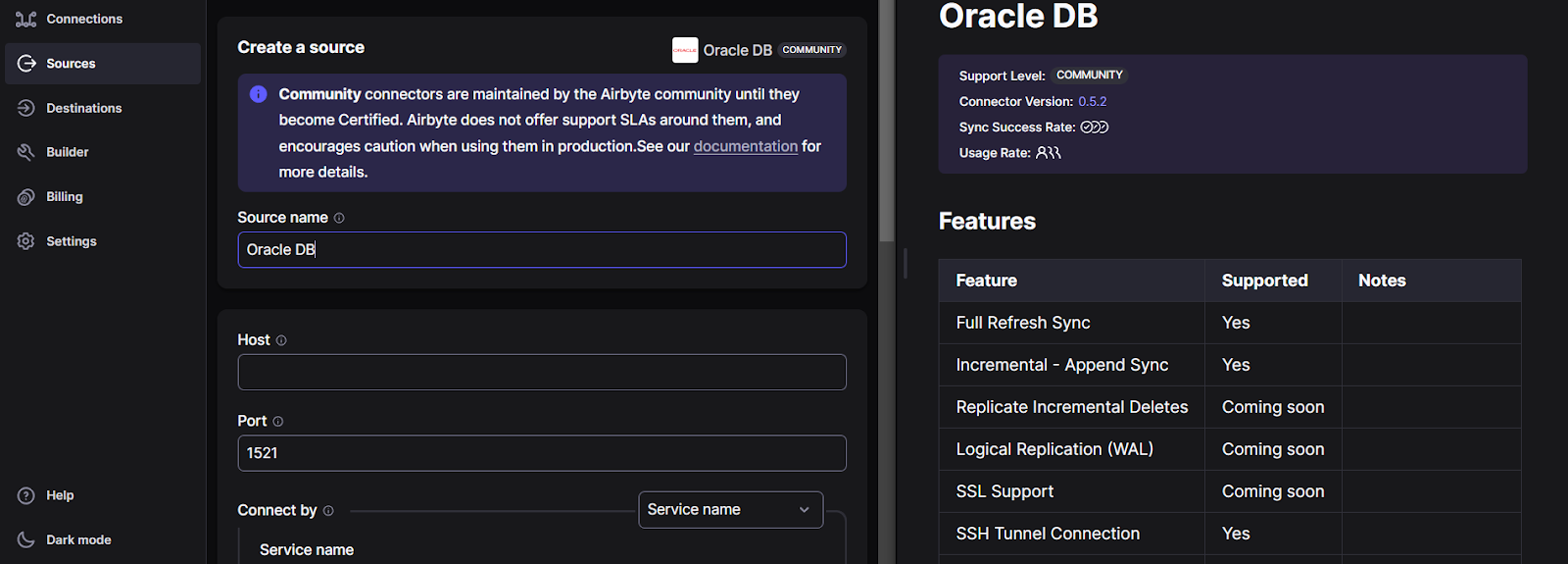
Task: Expand the Service name dropdown
Action: [x=731, y=510]
